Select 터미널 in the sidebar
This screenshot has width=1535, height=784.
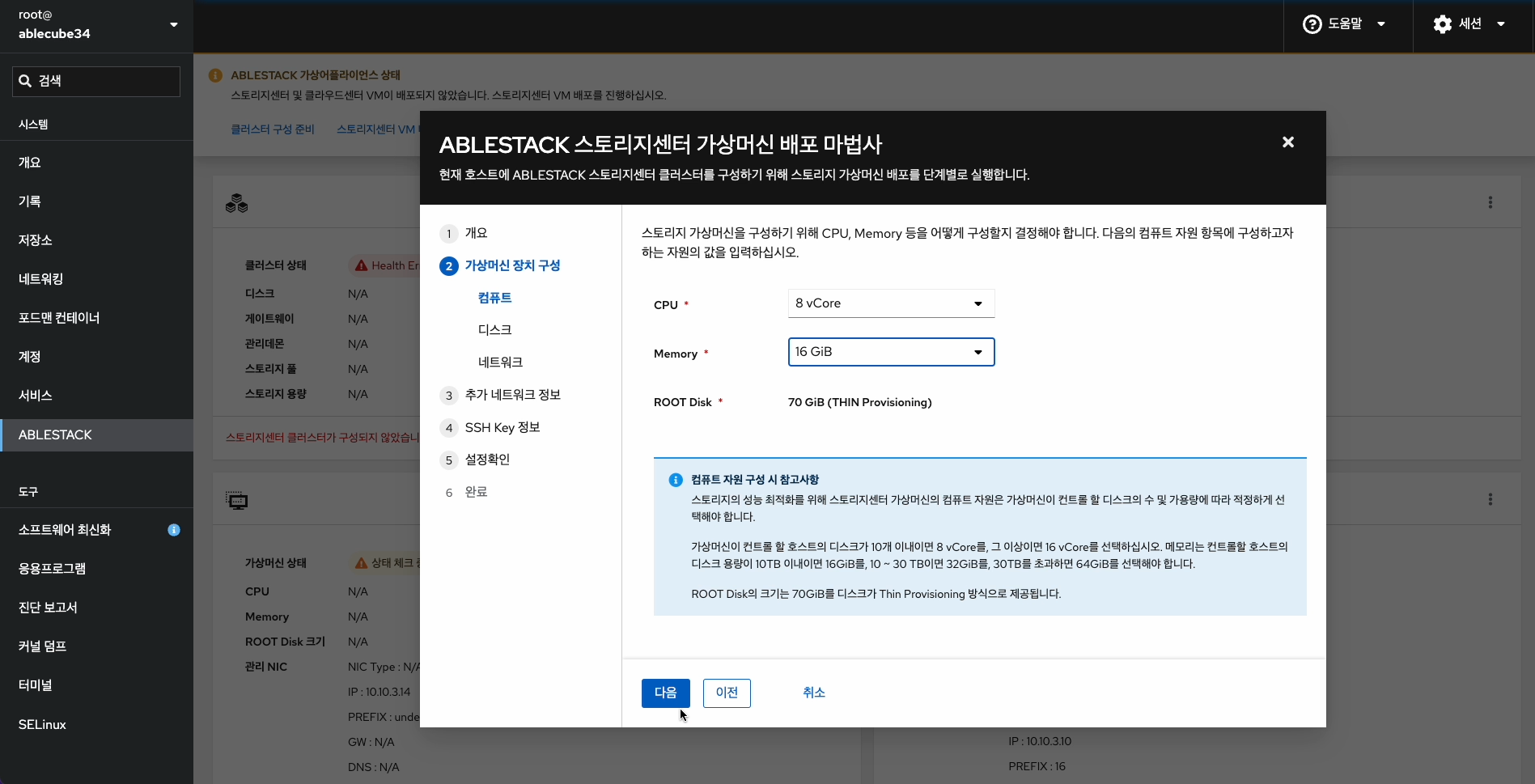pos(35,684)
